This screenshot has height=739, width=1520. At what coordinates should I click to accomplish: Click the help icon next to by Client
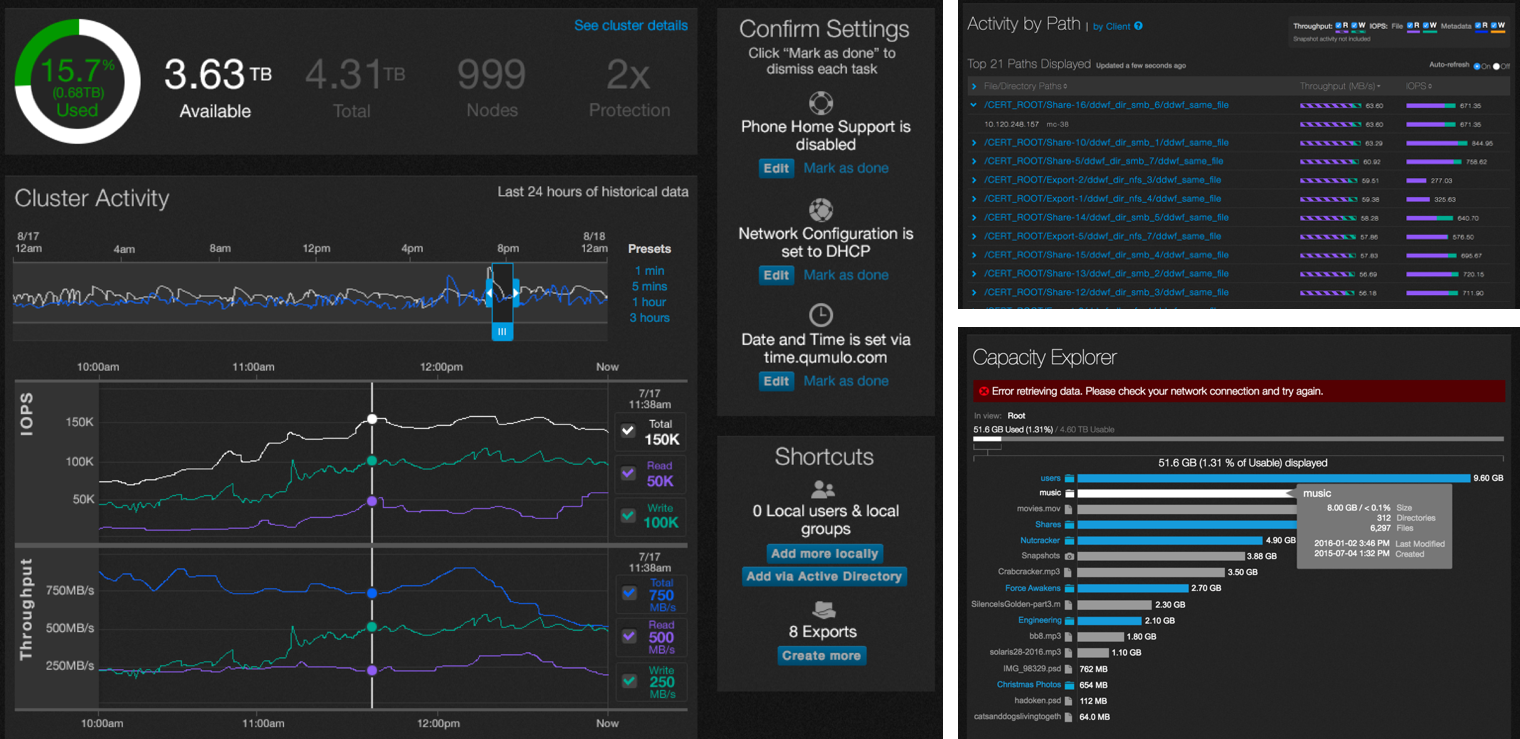[1138, 26]
